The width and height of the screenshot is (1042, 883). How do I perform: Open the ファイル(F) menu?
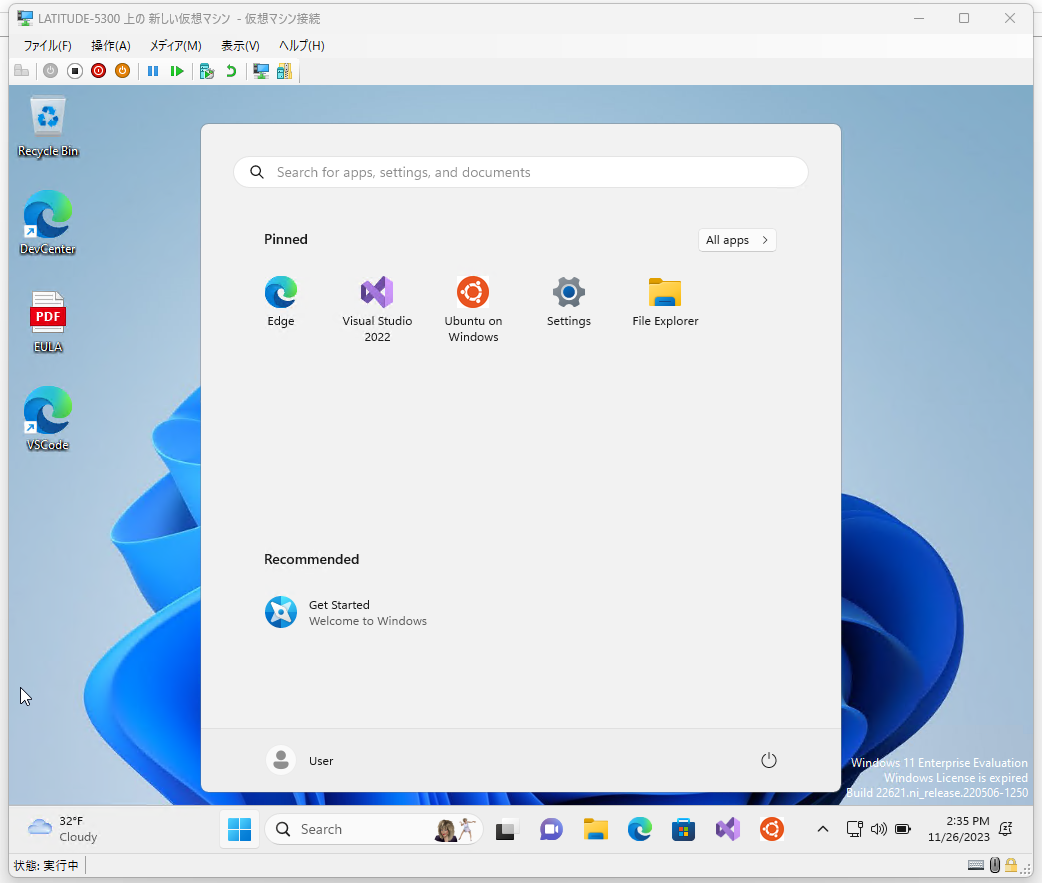coord(47,45)
